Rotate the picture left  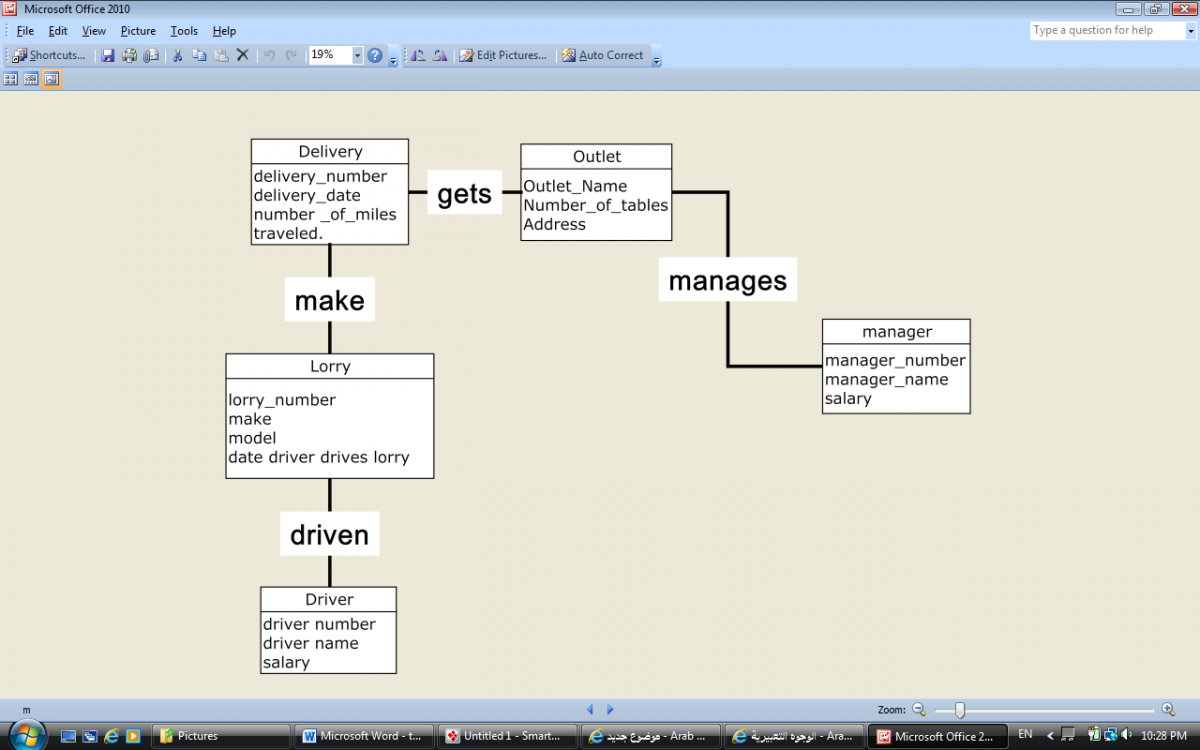click(418, 56)
